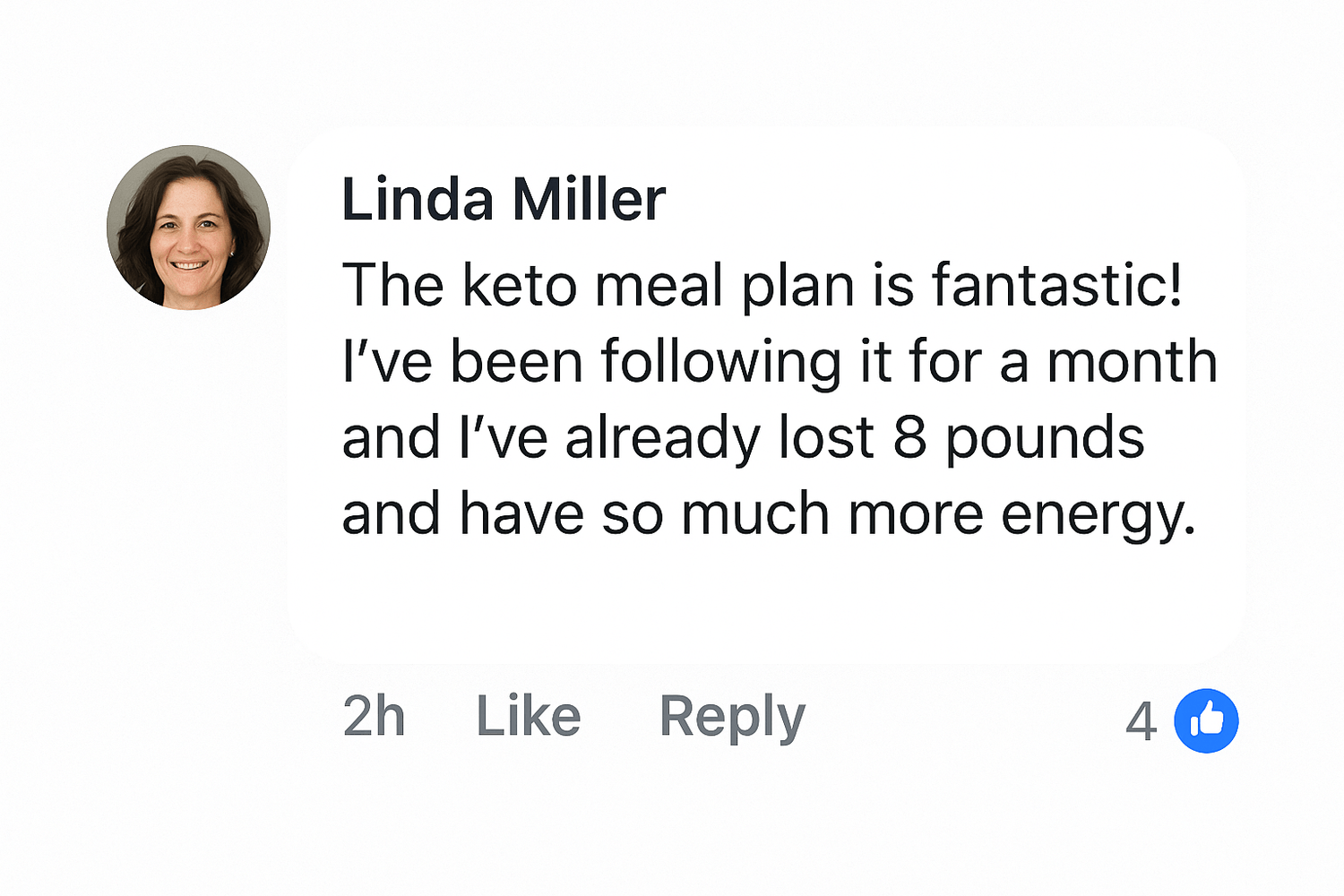View the 4 reactions count

click(1141, 721)
